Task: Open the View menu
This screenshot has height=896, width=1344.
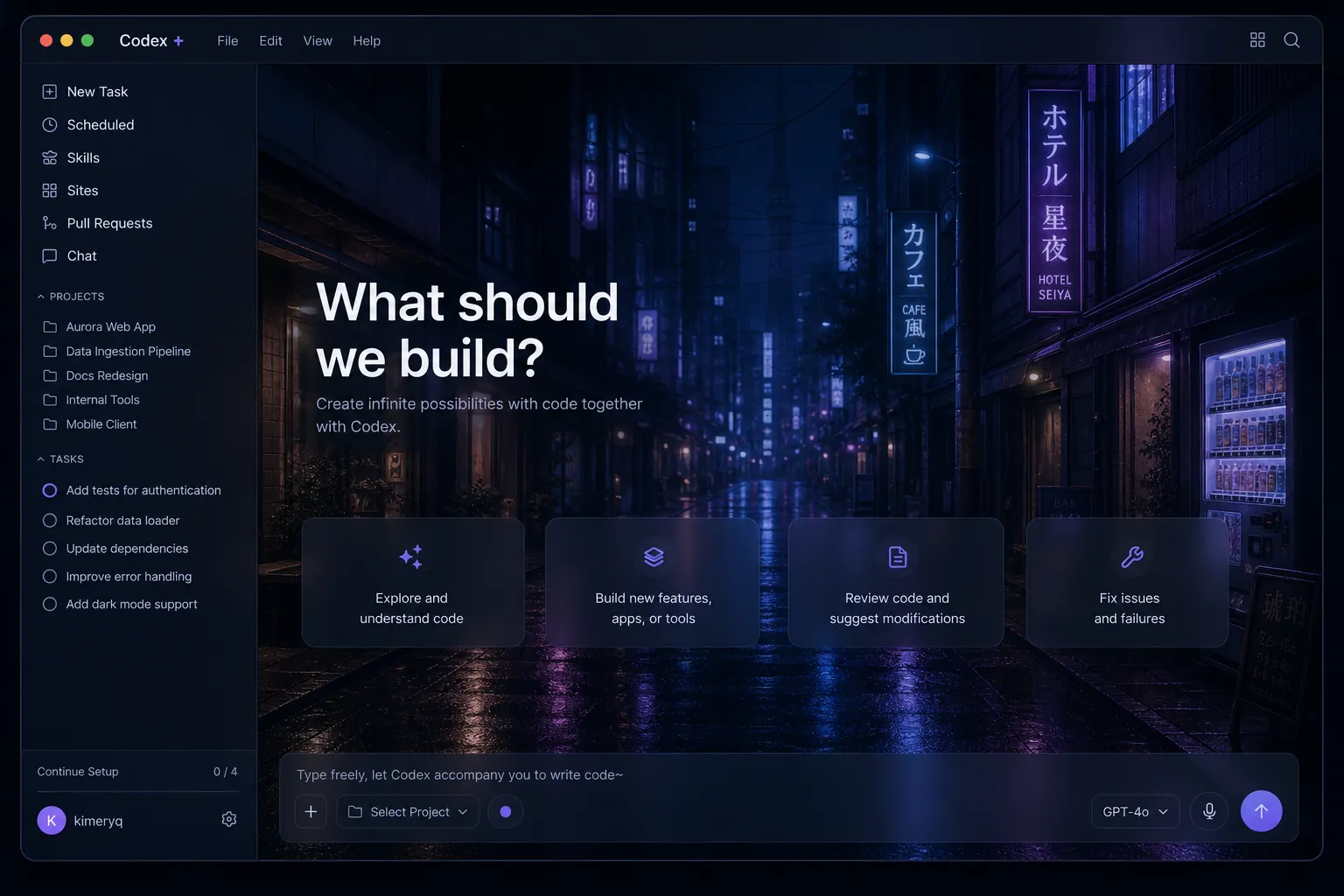Action: (x=318, y=40)
